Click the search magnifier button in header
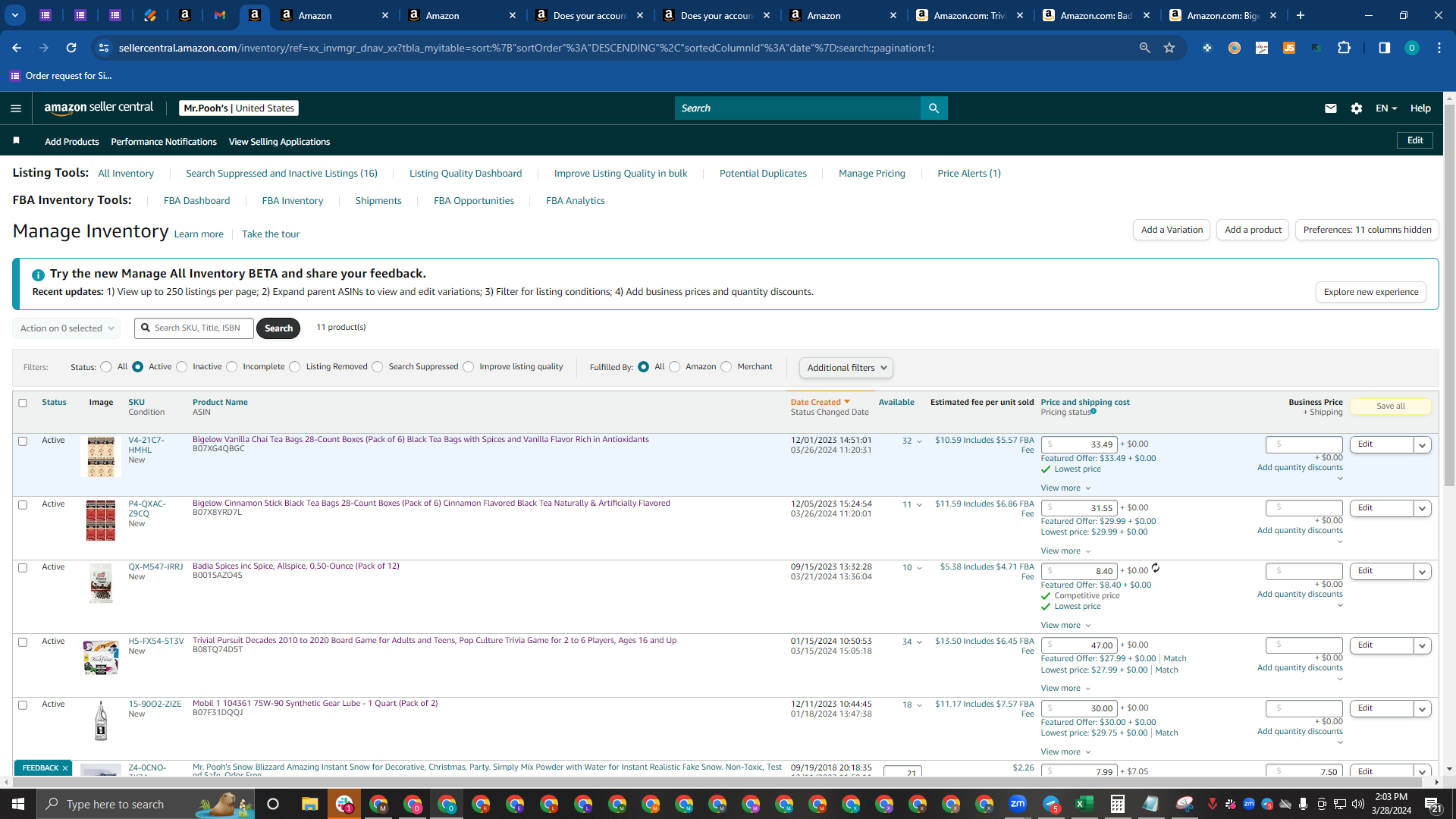1456x819 pixels. [x=934, y=108]
